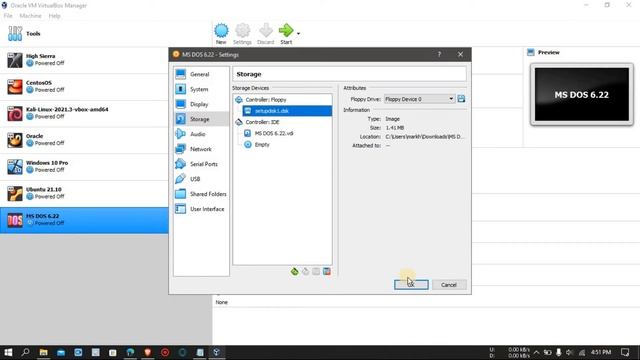Click the Brave browser taskbar icon

(147, 352)
